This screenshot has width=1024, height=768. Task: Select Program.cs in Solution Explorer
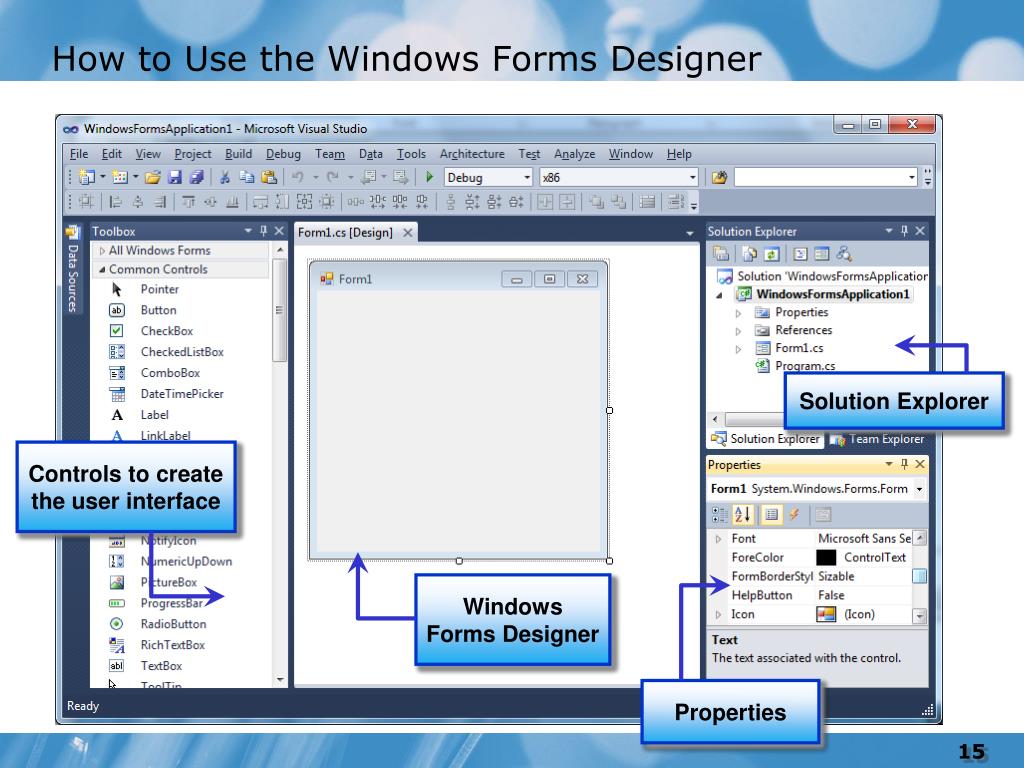(805, 366)
